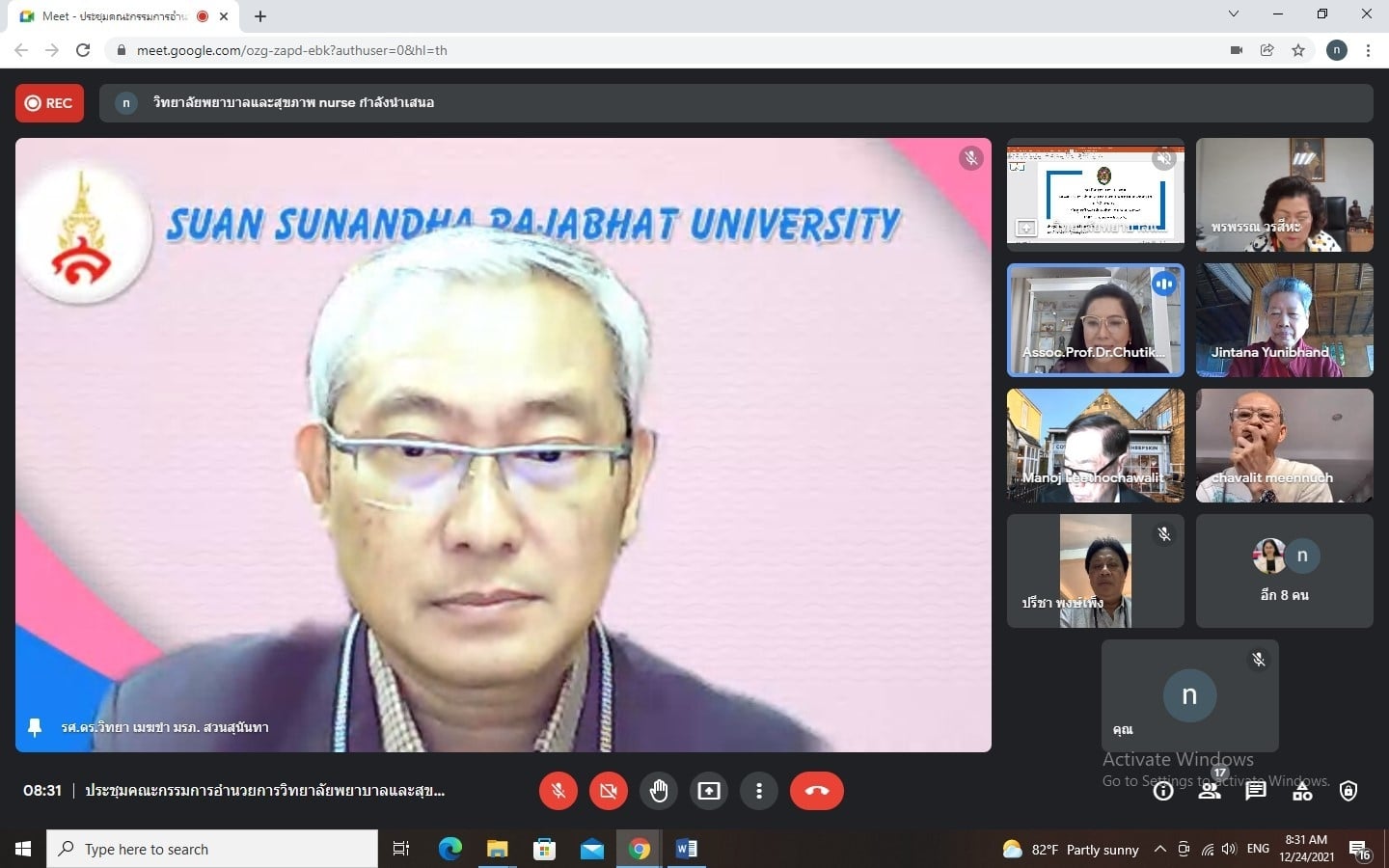The height and width of the screenshot is (868, 1389).
Task: Select the Jintana Yunibhand video tile
Action: (x=1284, y=320)
